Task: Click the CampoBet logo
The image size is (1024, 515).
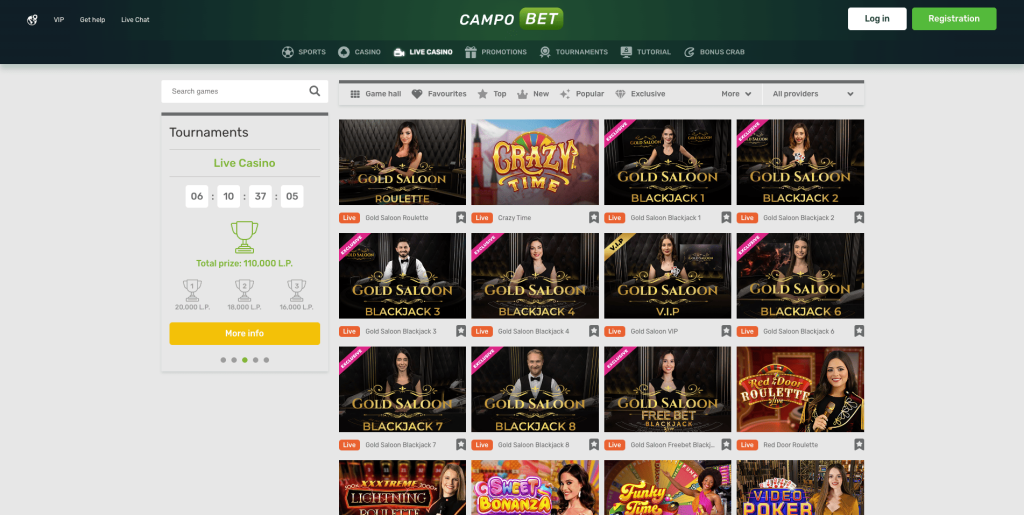Action: pyautogui.click(x=511, y=19)
